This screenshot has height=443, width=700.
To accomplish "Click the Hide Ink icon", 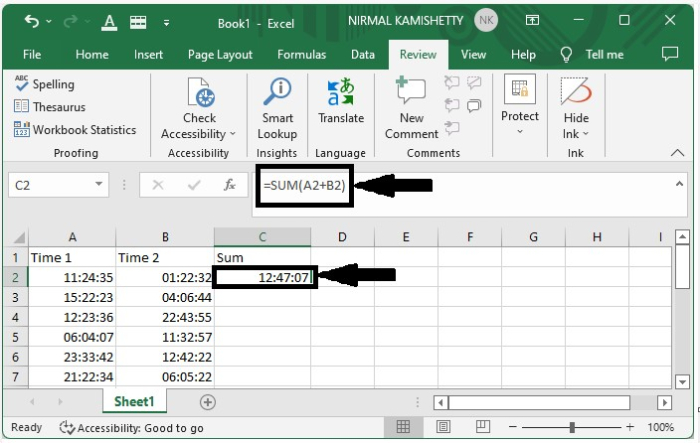I will pyautogui.click(x=576, y=91).
